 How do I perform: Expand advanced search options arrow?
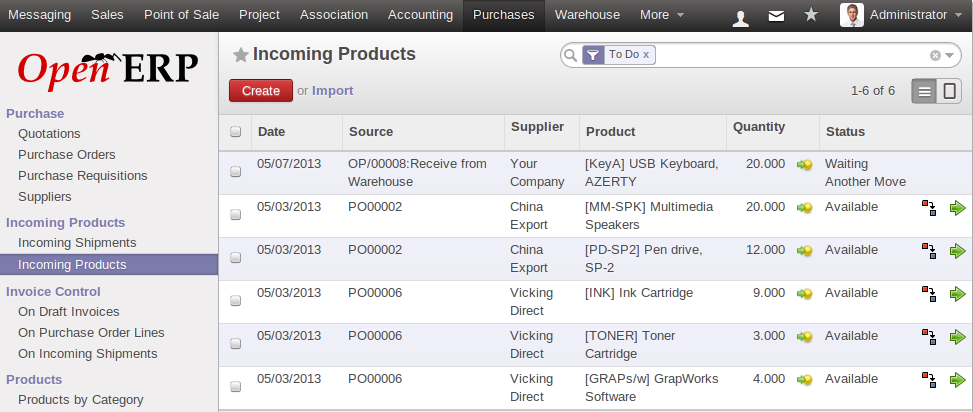tap(952, 55)
